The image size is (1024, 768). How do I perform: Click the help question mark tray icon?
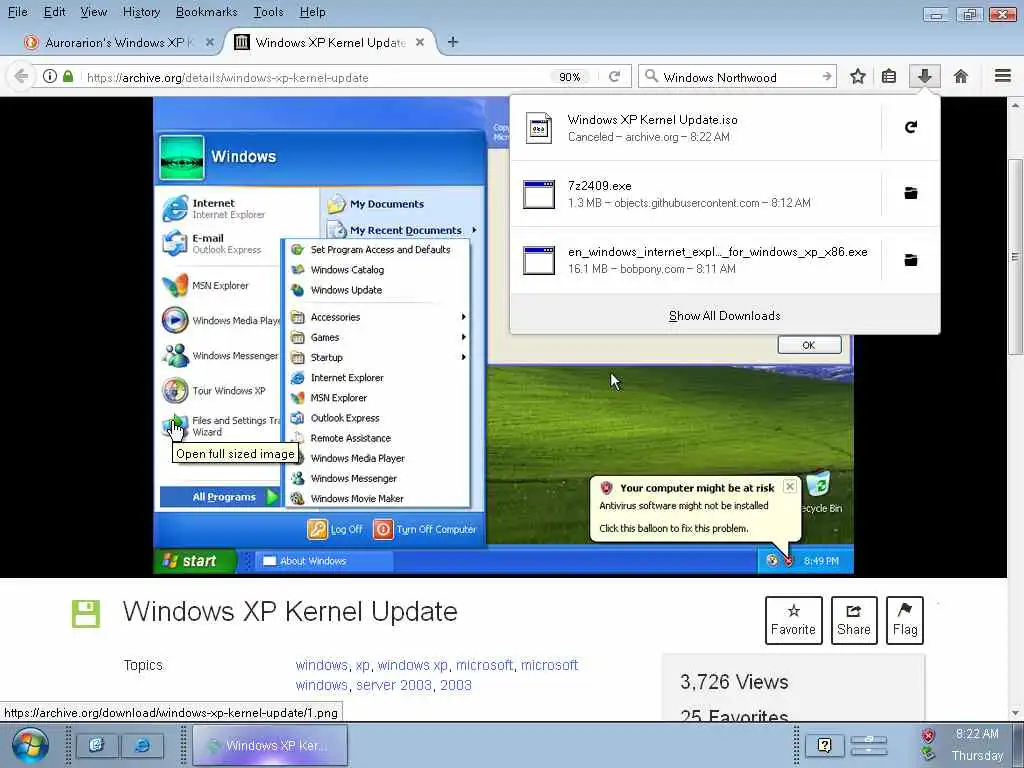click(824, 745)
